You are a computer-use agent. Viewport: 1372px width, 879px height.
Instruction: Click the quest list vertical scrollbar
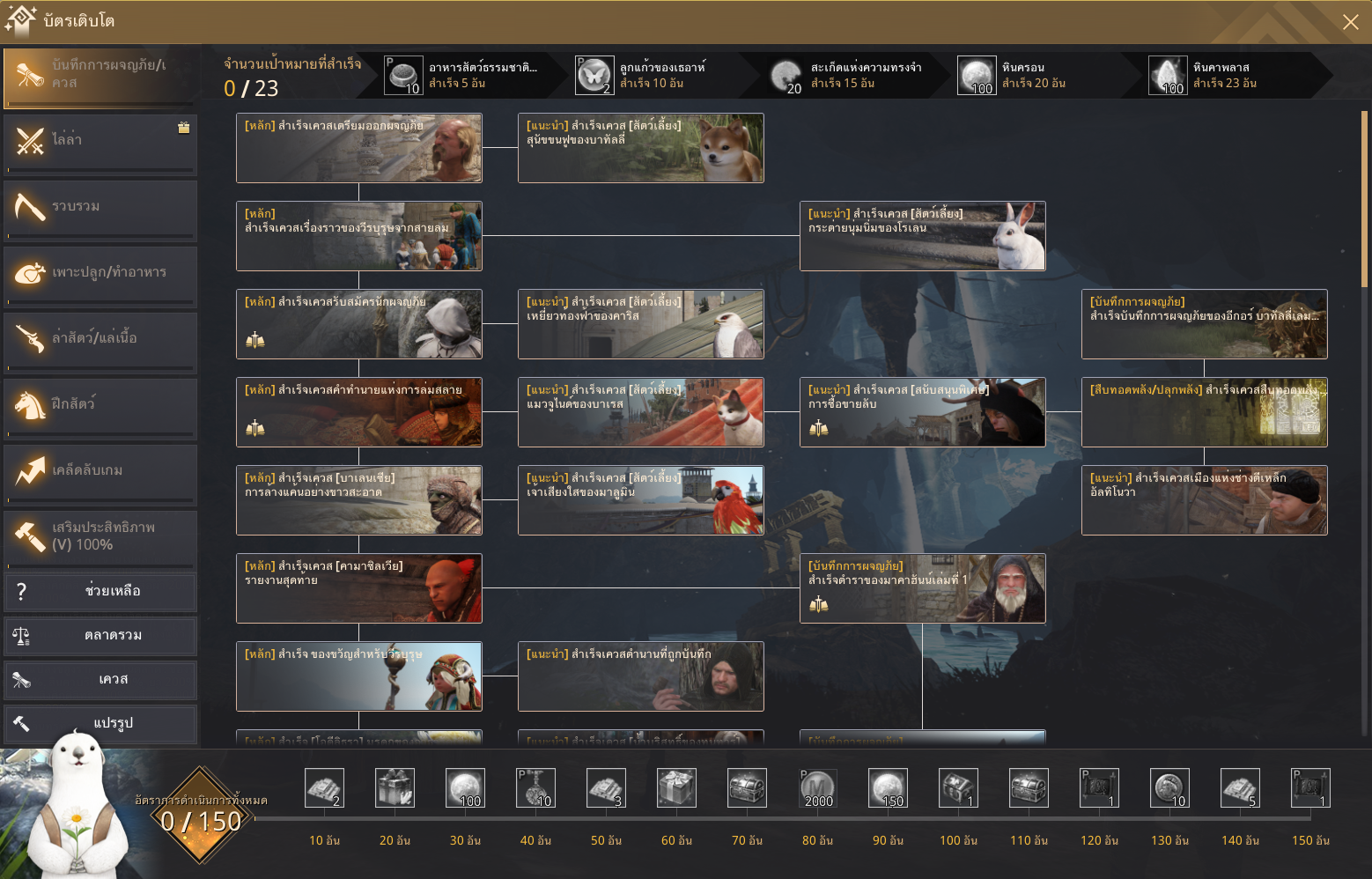pos(1364,199)
